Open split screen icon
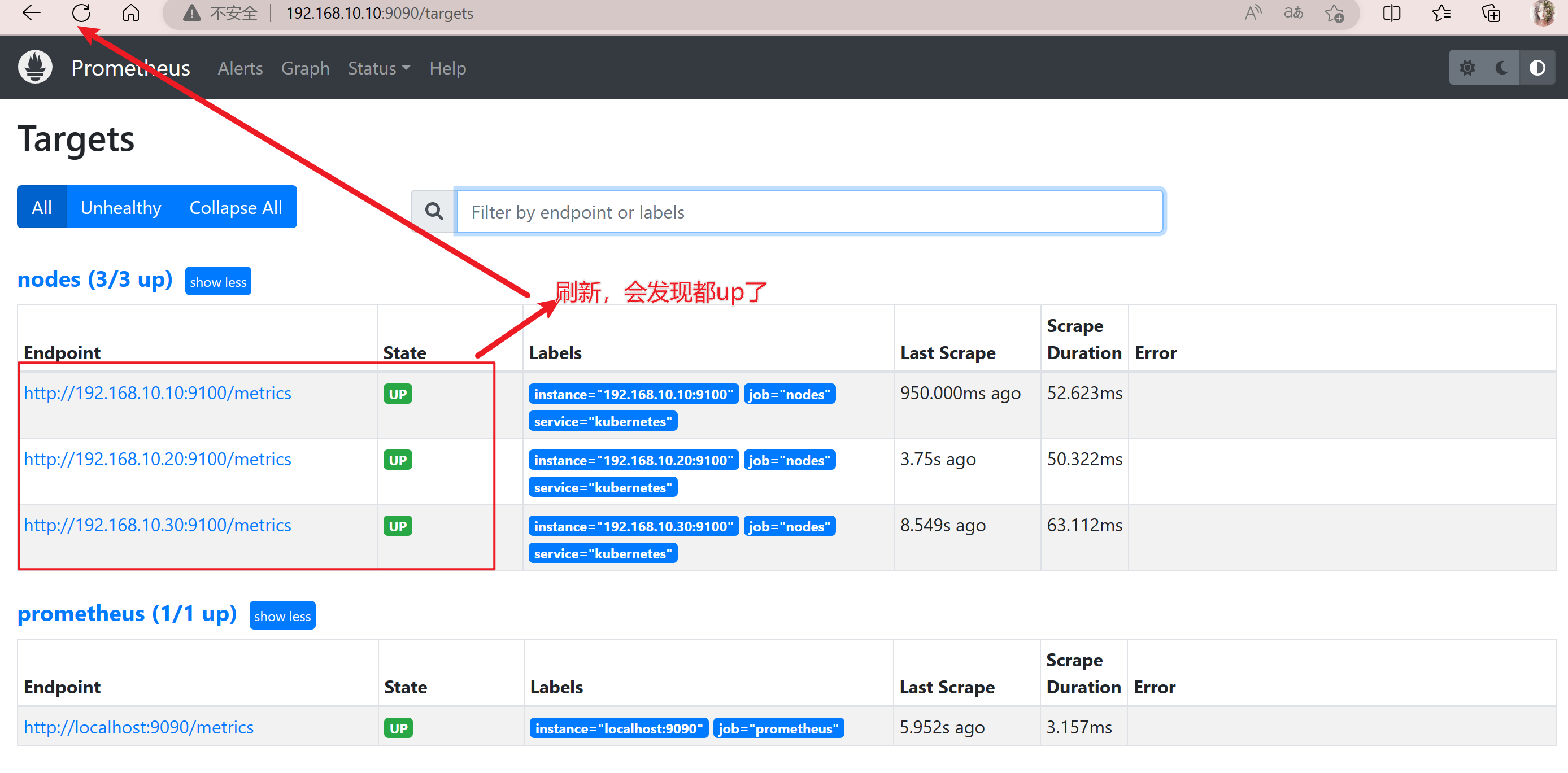 tap(1391, 13)
